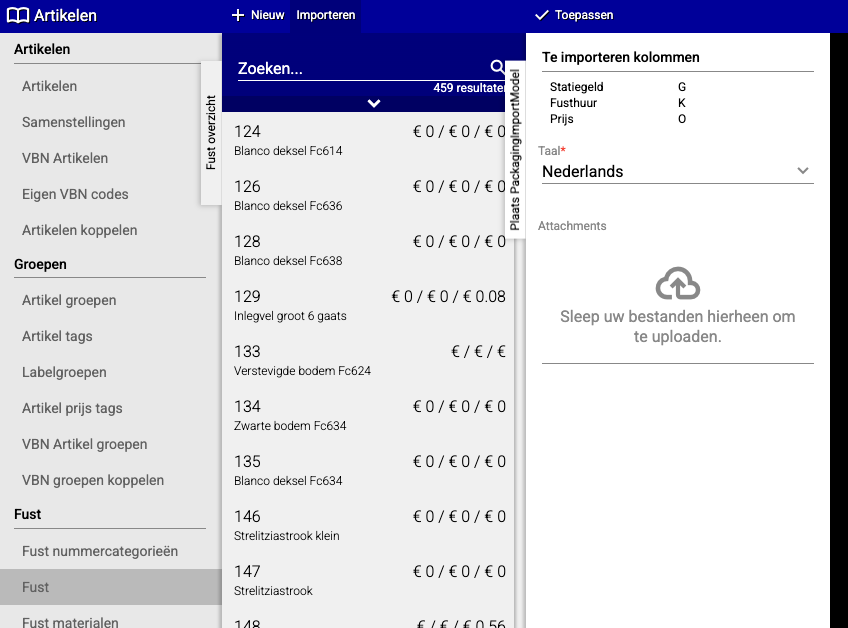Select Artikelen koppelen menu item
The width and height of the screenshot is (848, 628).
80,230
